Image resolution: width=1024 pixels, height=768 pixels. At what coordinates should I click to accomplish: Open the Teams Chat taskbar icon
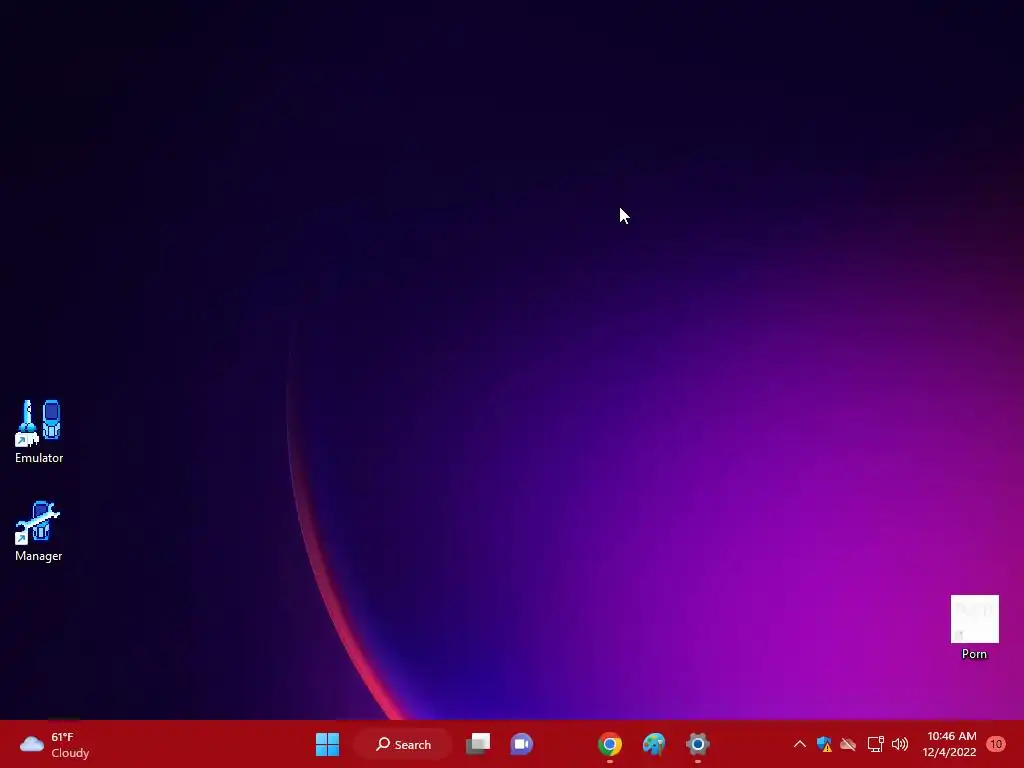521,744
